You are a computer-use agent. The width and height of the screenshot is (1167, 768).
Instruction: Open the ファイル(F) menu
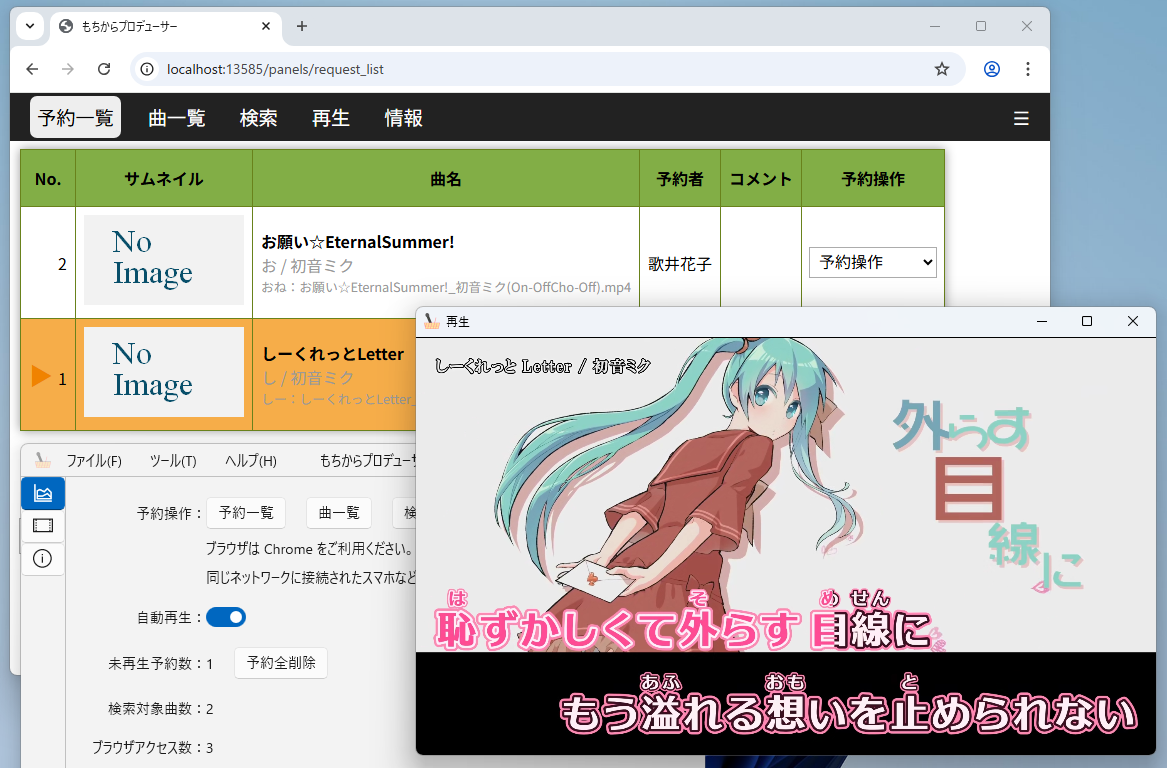pos(94,461)
